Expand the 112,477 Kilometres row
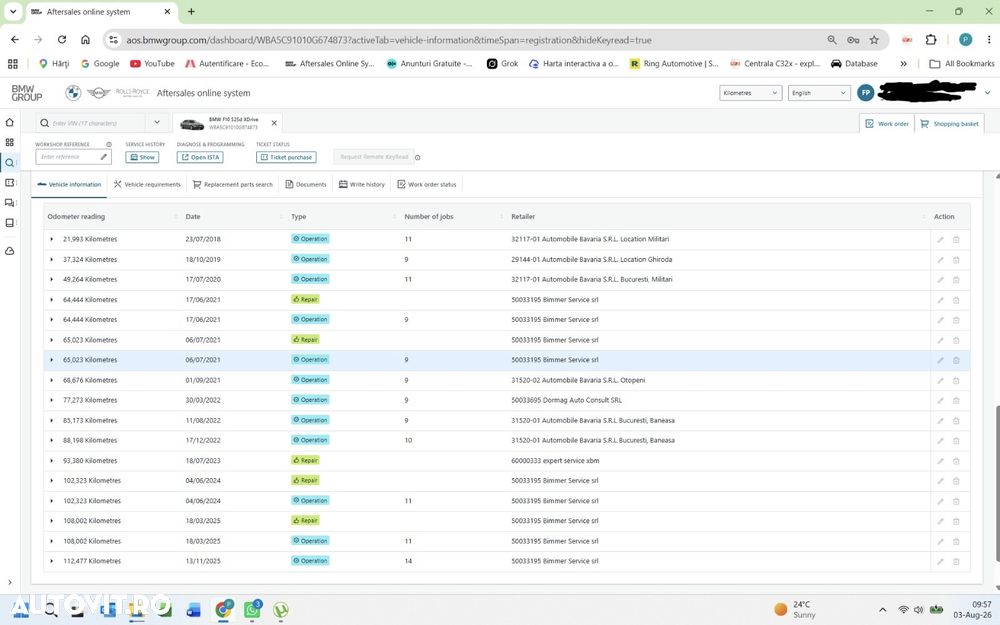The image size is (1000, 625). tap(52, 561)
